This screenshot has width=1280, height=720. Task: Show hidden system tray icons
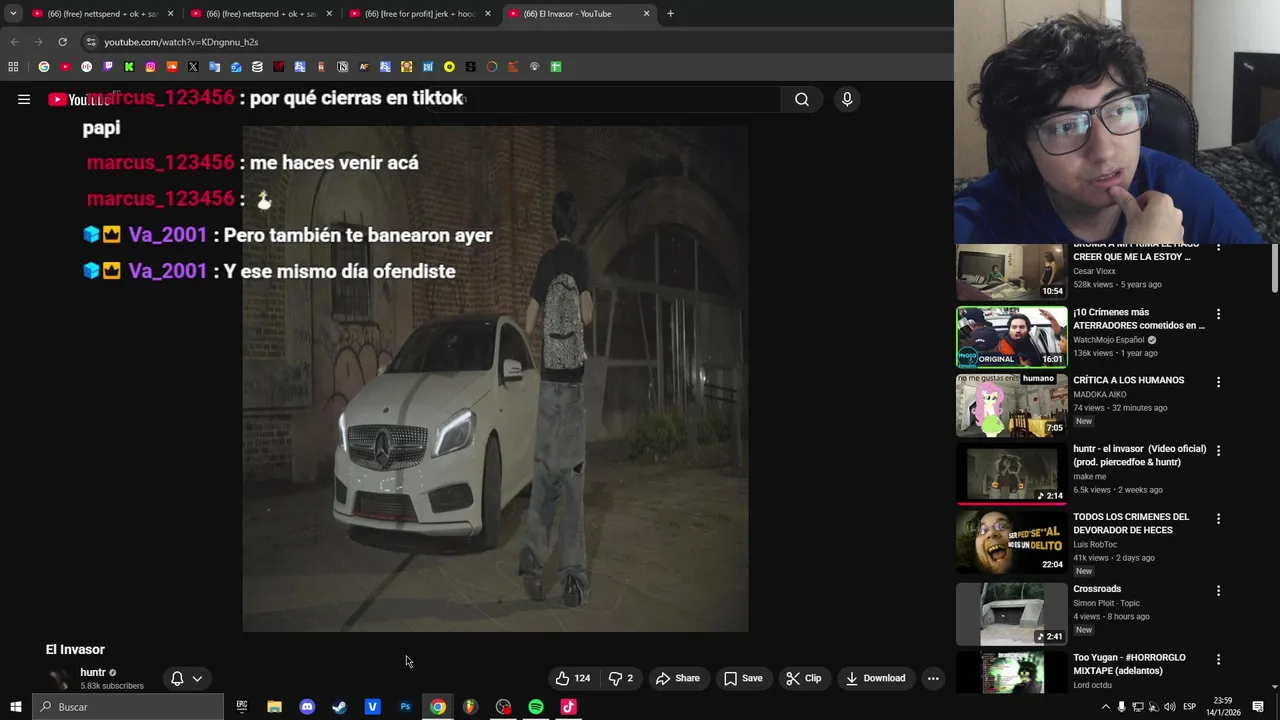point(1105,707)
